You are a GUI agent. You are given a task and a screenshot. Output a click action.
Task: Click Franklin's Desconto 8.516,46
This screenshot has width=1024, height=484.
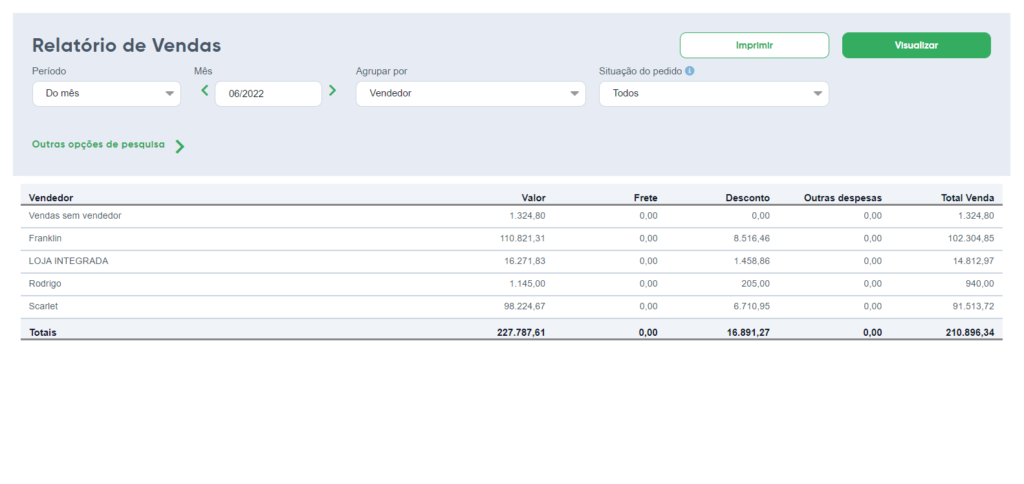pos(752,238)
